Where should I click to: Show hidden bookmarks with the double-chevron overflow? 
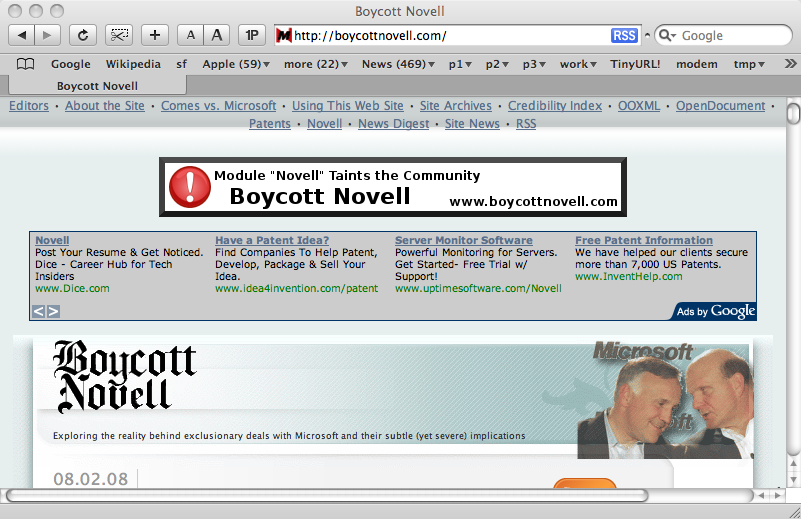790,64
